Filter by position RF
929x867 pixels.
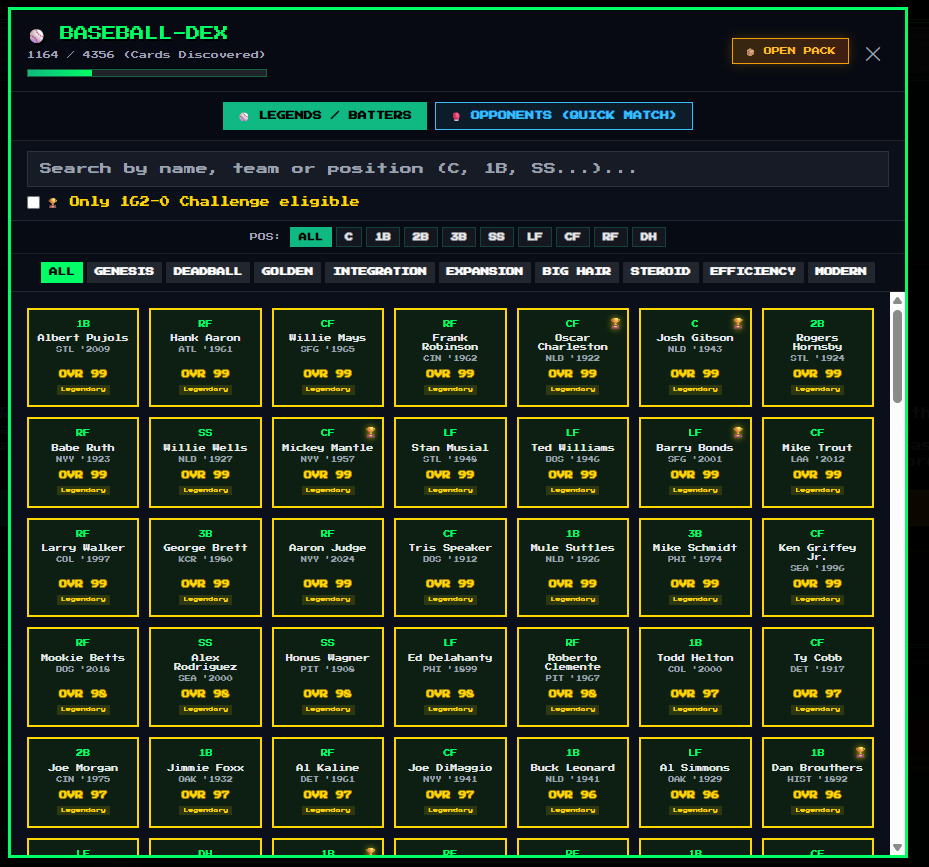(610, 237)
